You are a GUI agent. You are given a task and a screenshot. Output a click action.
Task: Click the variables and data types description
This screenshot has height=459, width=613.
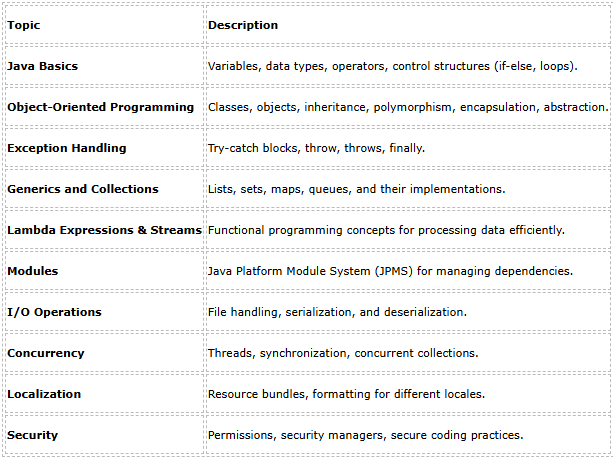click(392, 66)
